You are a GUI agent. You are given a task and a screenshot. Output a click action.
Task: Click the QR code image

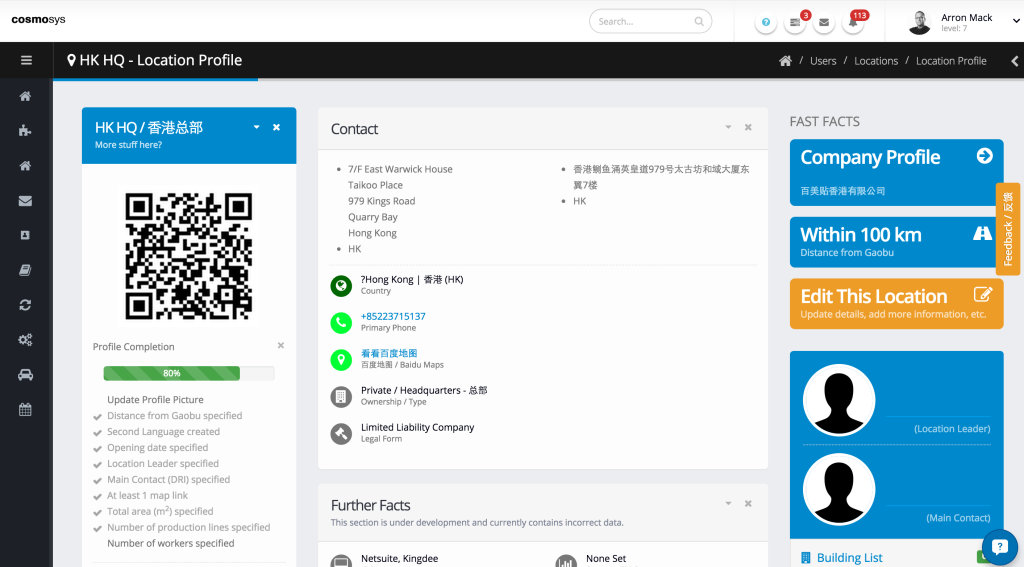click(189, 256)
